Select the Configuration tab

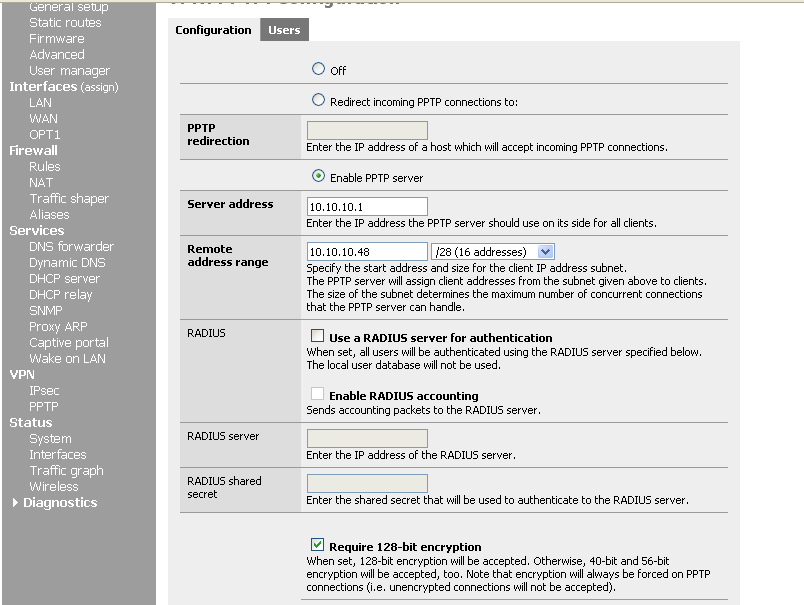213,30
